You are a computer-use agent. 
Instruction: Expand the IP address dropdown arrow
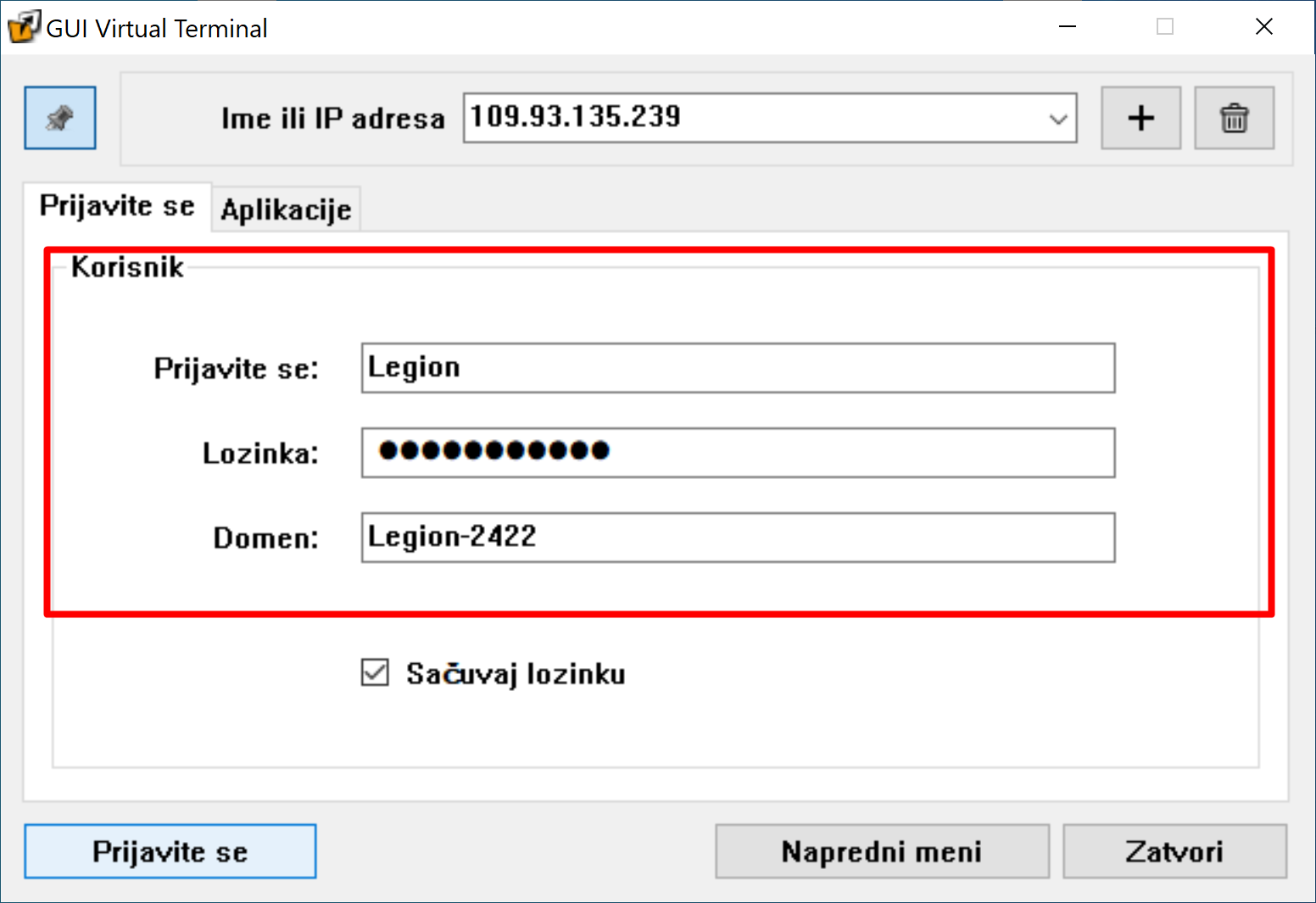pyautogui.click(x=1057, y=119)
